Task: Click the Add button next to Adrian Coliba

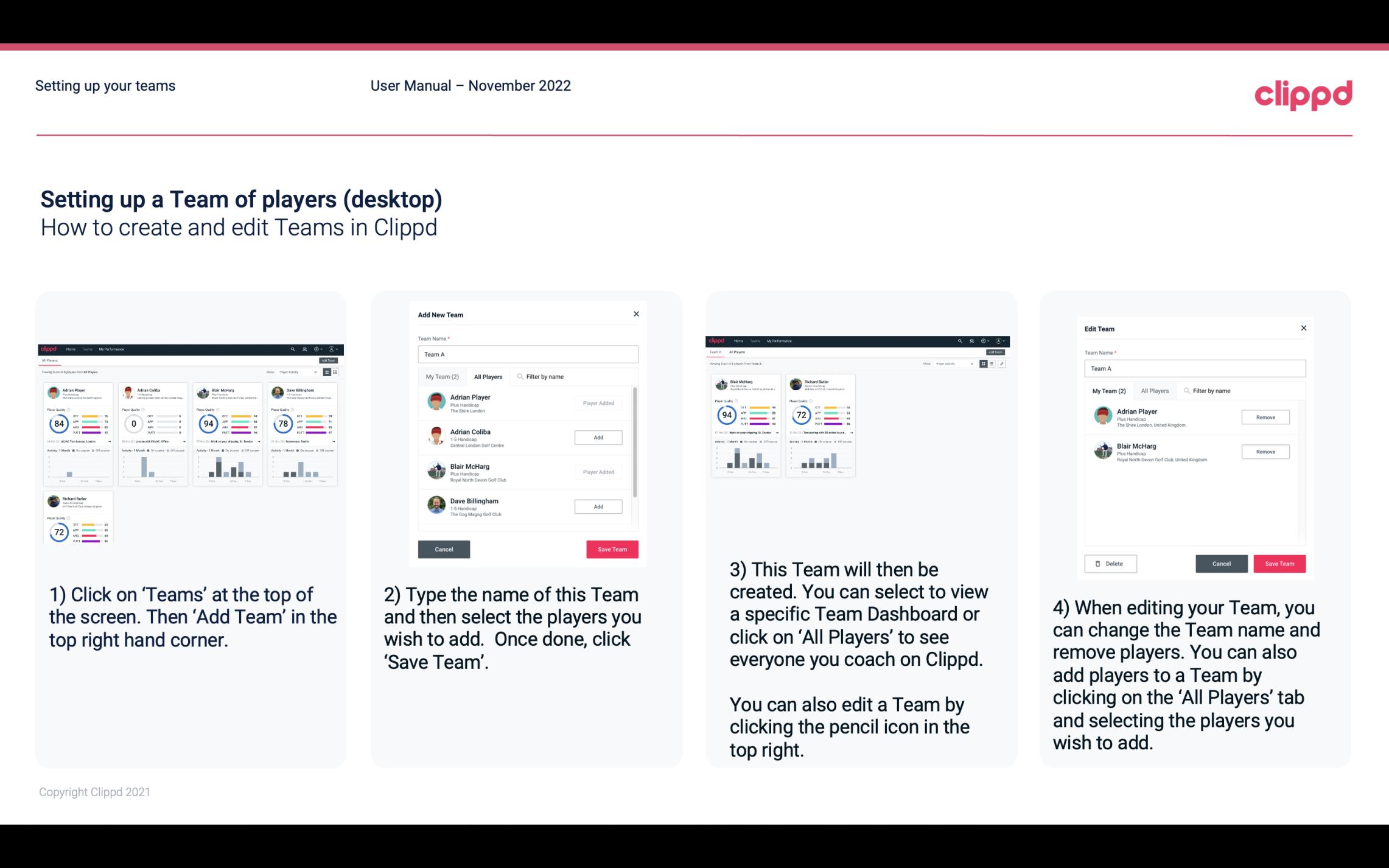Action: point(597,437)
